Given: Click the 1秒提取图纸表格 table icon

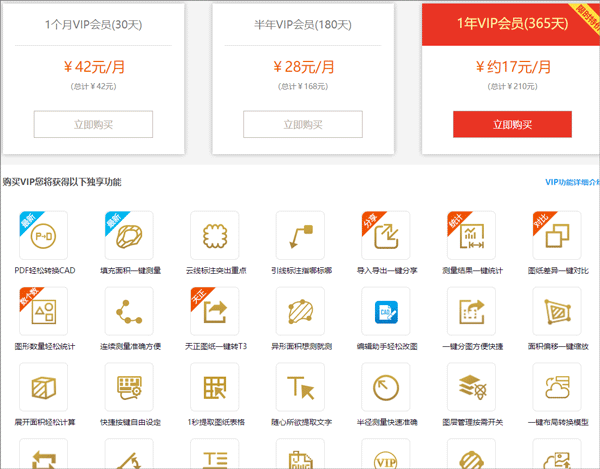Looking at the screenshot, I should click(x=215, y=387).
